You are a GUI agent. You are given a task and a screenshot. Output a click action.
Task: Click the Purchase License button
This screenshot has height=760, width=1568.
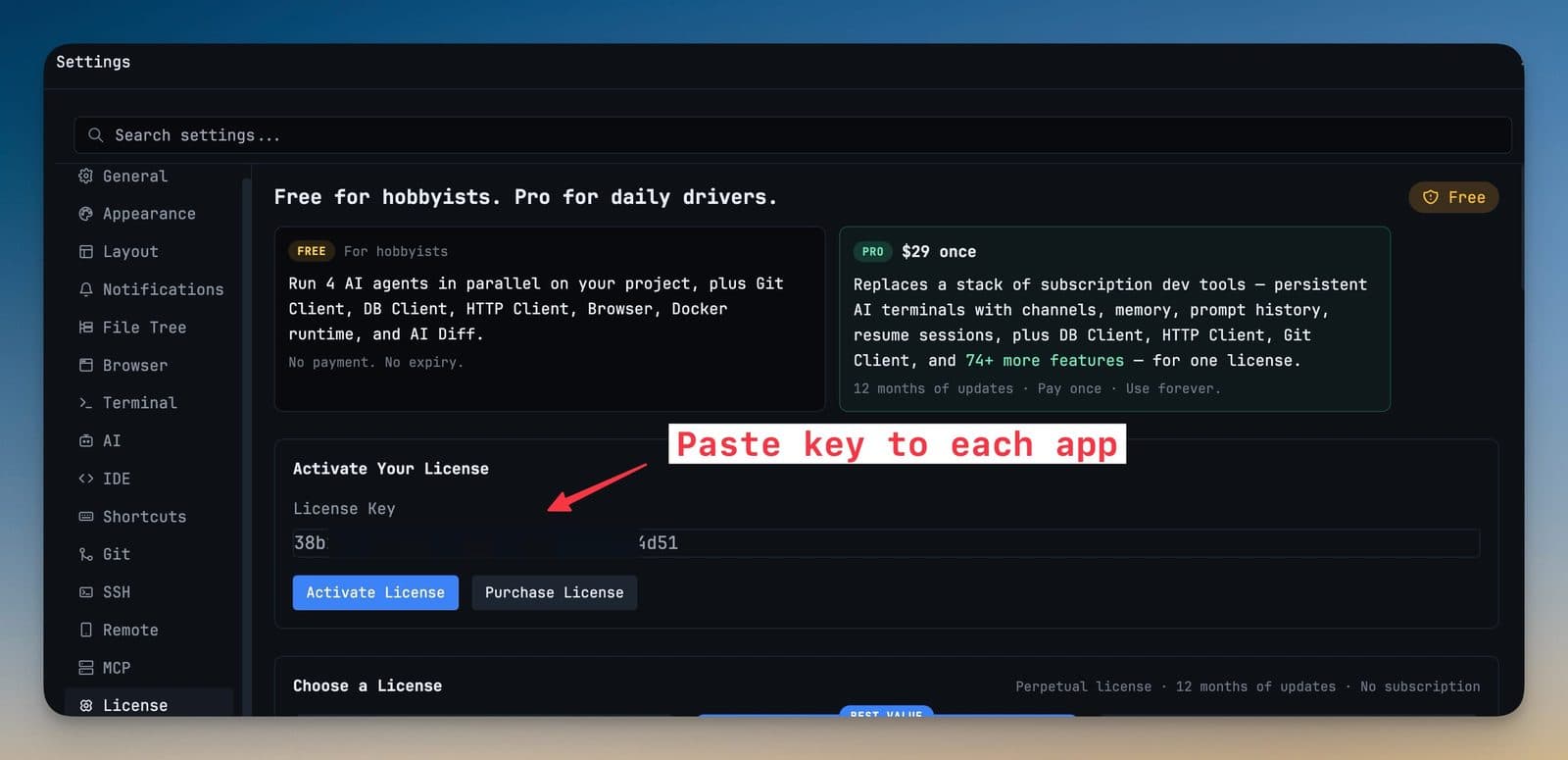click(x=555, y=592)
